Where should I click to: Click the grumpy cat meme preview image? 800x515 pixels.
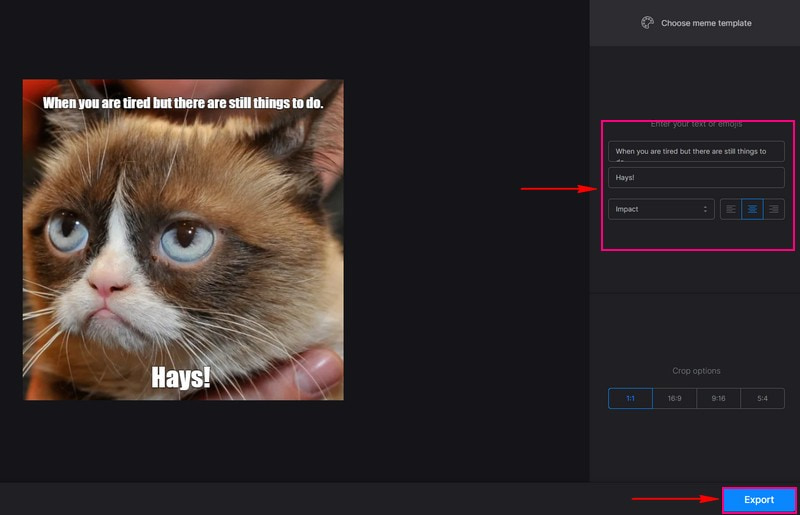(183, 240)
